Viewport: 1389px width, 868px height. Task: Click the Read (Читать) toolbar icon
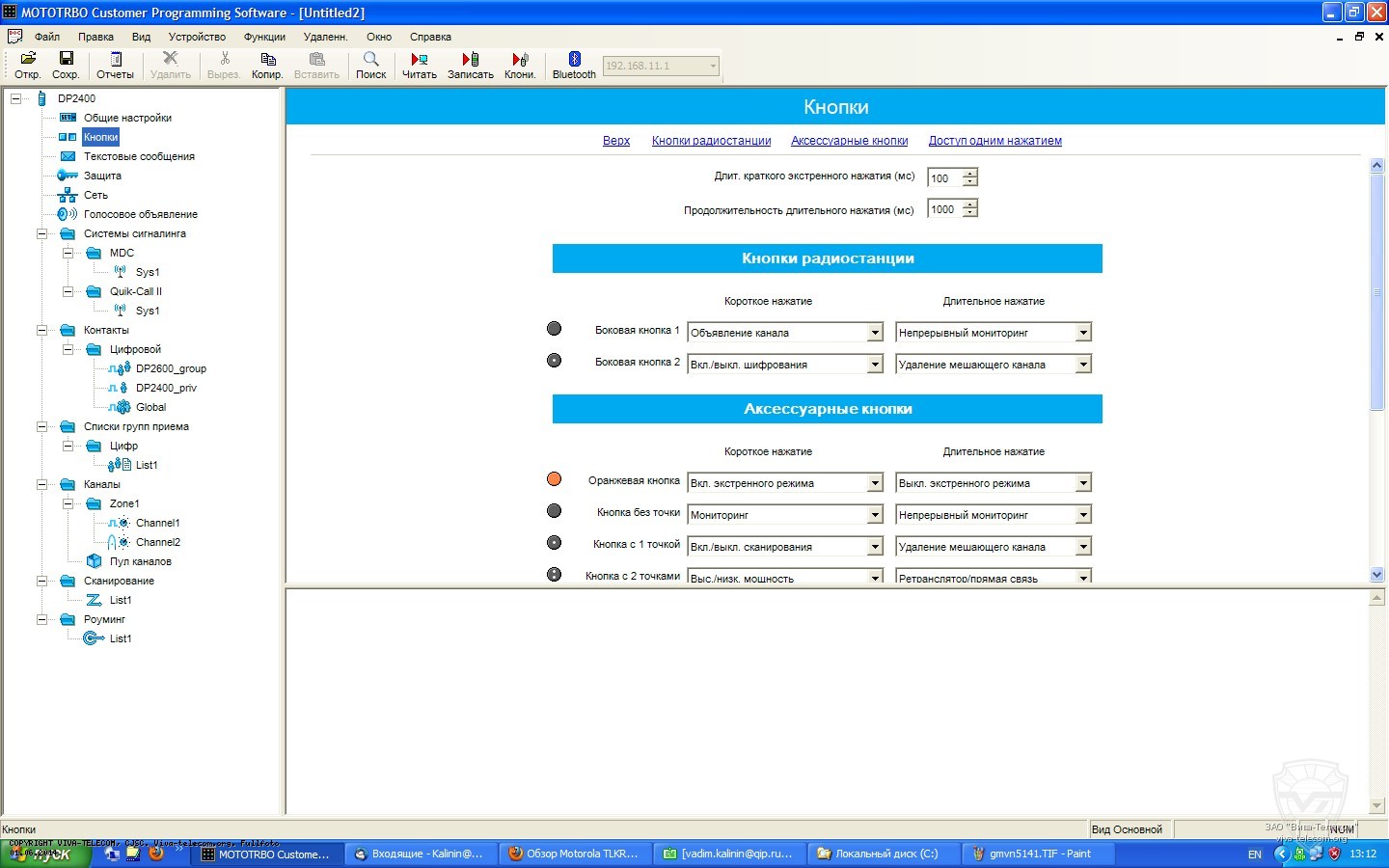click(x=419, y=60)
